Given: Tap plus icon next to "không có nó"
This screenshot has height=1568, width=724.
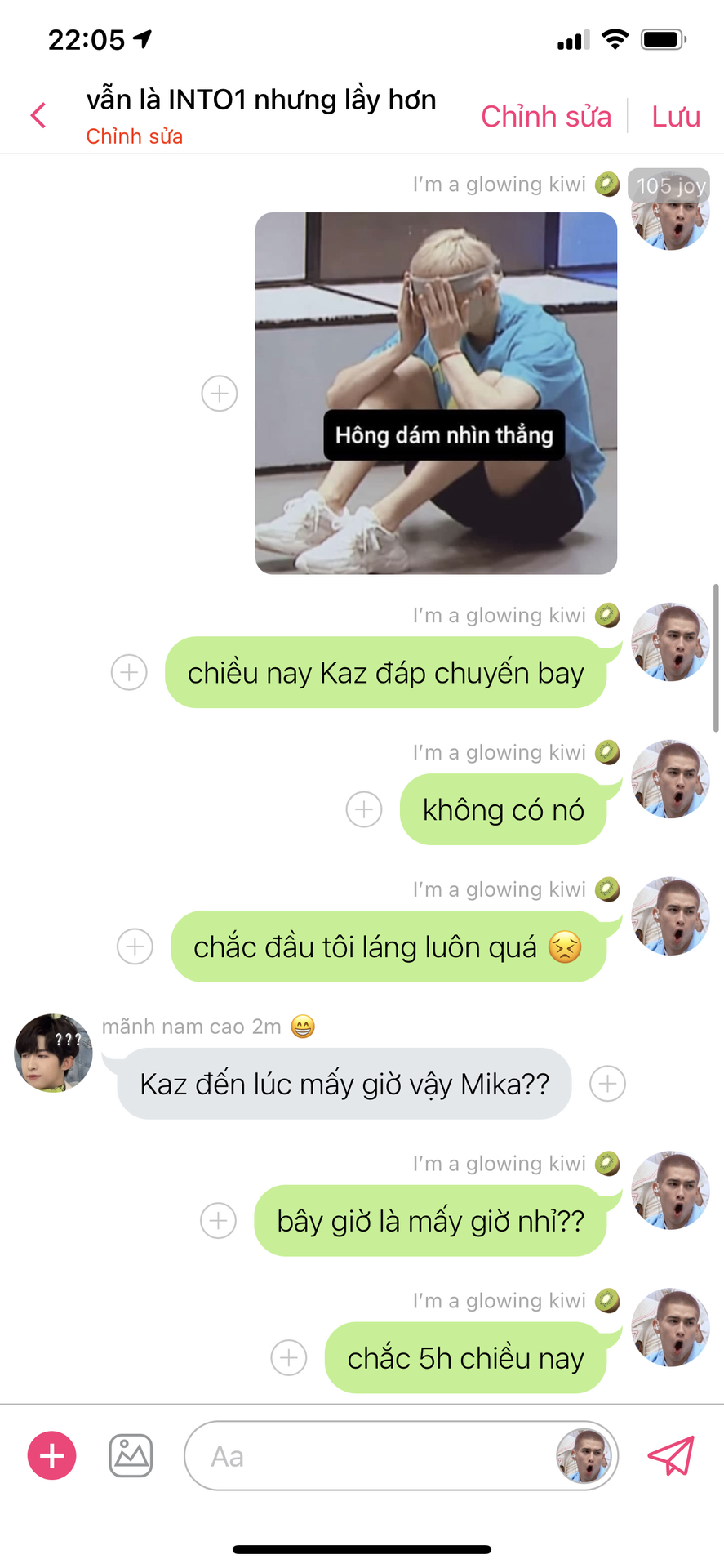Looking at the screenshot, I should pyautogui.click(x=364, y=809).
